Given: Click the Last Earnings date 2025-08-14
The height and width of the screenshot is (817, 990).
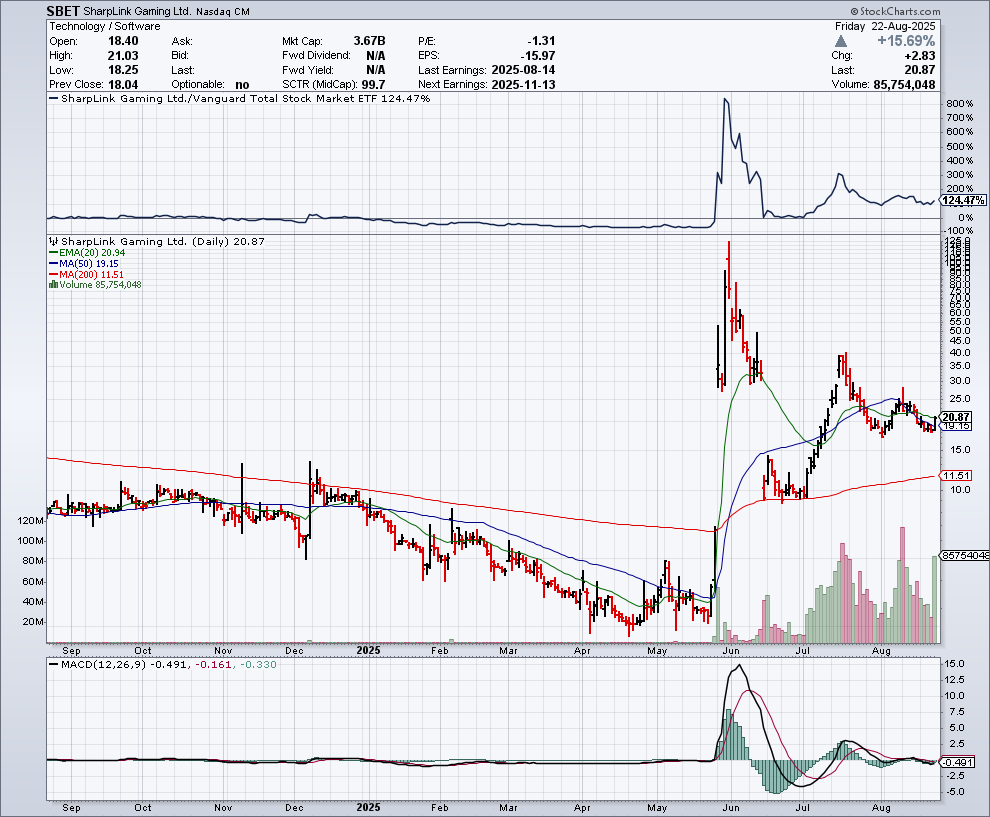Looking at the screenshot, I should pos(523,70).
